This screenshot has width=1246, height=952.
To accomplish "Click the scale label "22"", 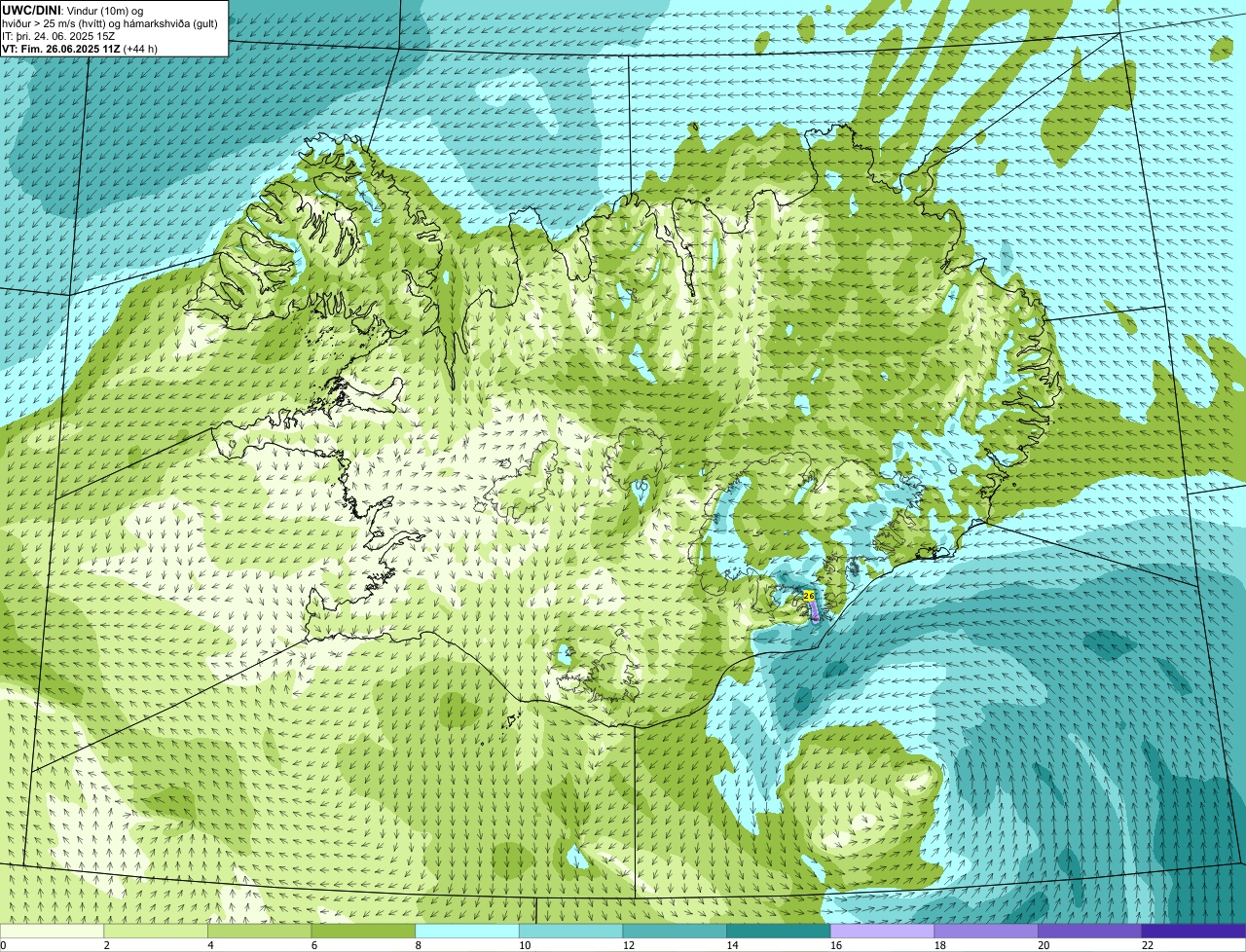I will click(1148, 945).
